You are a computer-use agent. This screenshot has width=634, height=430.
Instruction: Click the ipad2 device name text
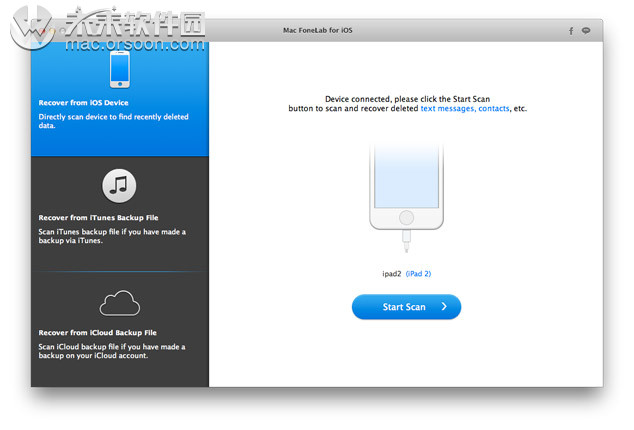(x=391, y=274)
